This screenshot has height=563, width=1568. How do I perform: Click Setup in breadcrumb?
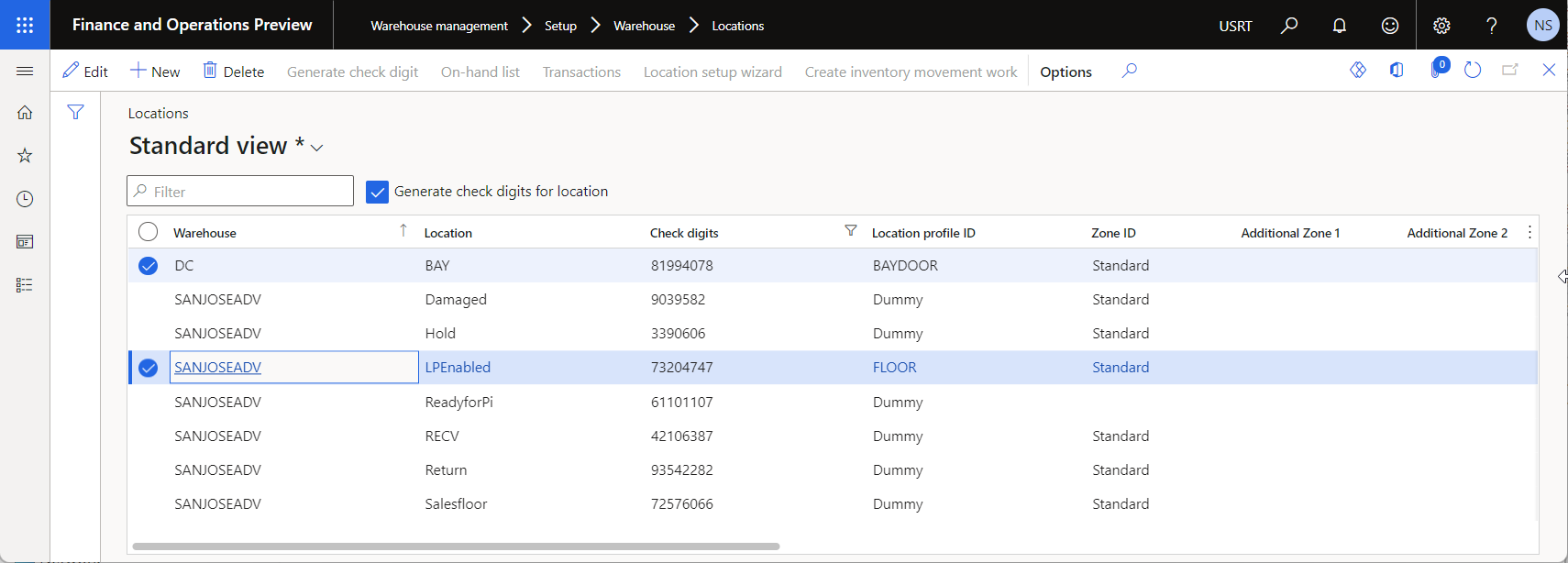[560, 26]
